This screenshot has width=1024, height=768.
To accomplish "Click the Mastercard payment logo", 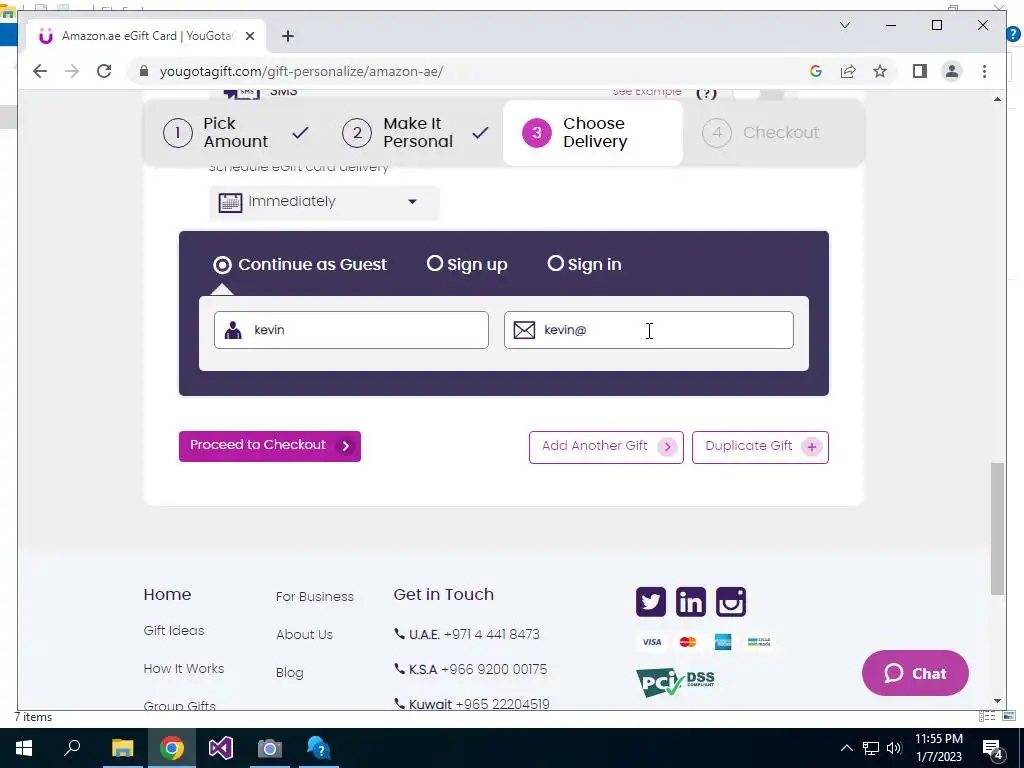I will pos(688,642).
